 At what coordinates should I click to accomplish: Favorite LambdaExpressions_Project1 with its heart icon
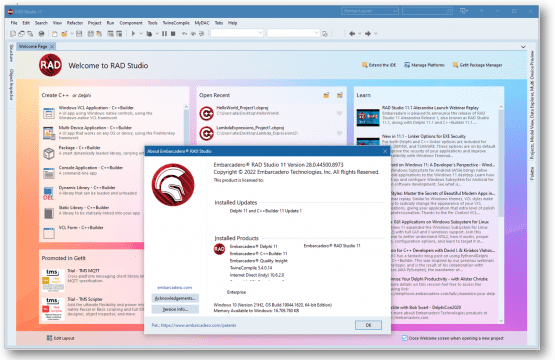coord(339,133)
